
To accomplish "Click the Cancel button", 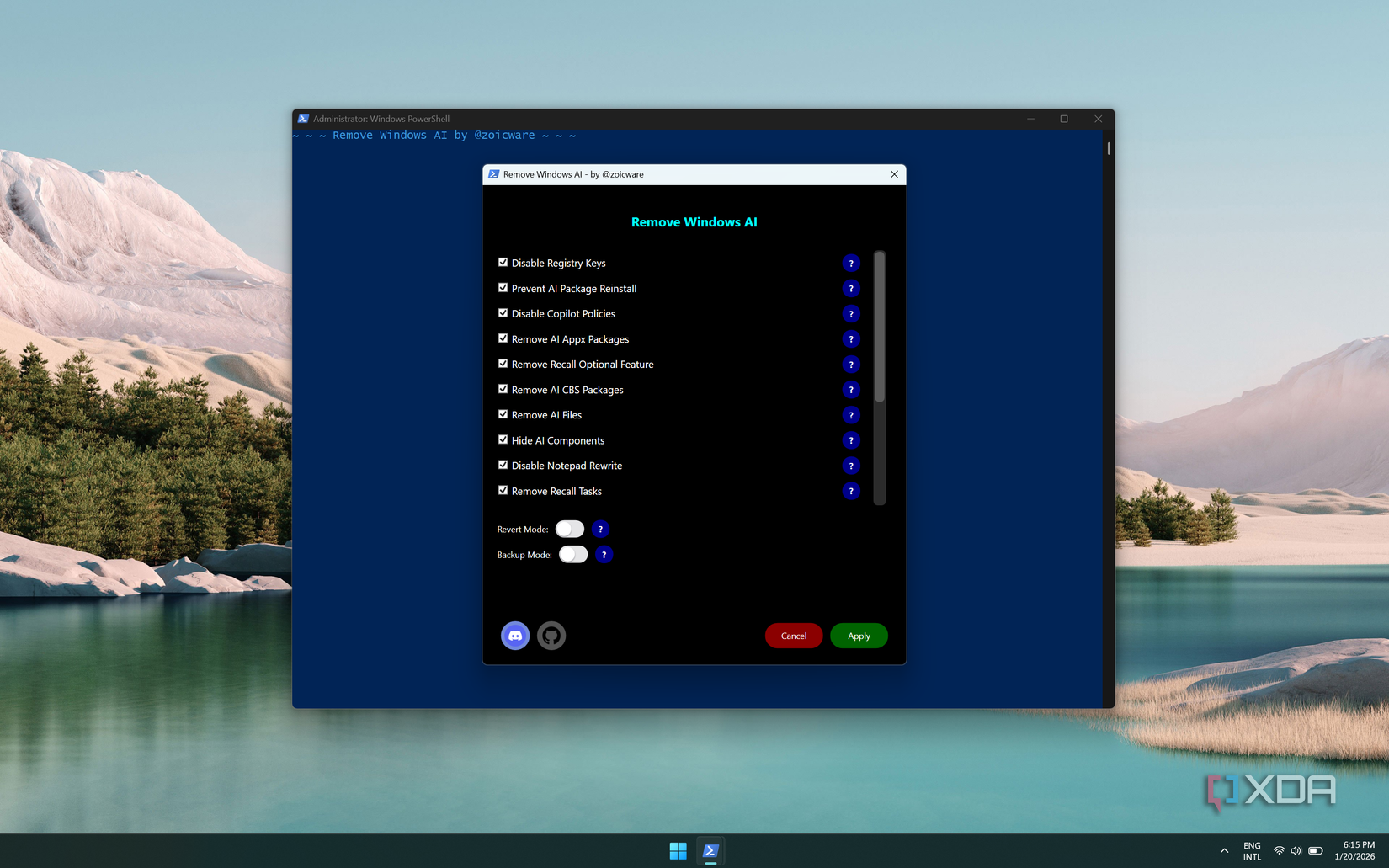I will coord(793,636).
